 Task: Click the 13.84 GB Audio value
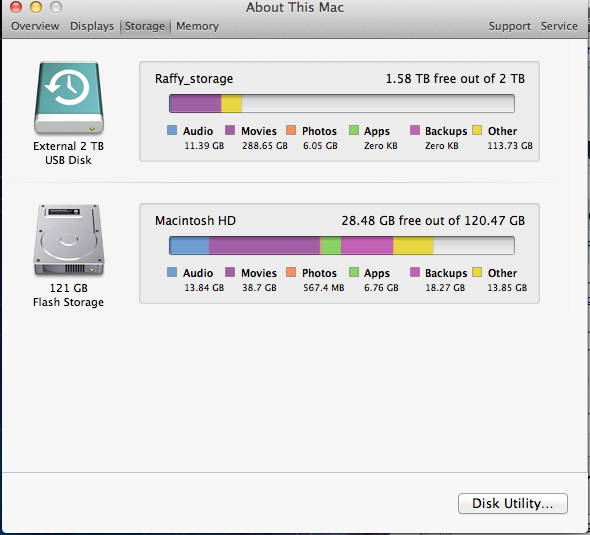click(204, 288)
